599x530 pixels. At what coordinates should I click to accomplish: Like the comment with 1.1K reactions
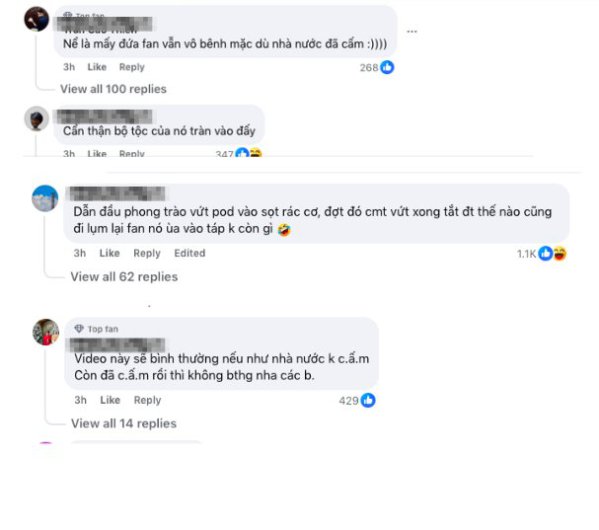coord(110,253)
